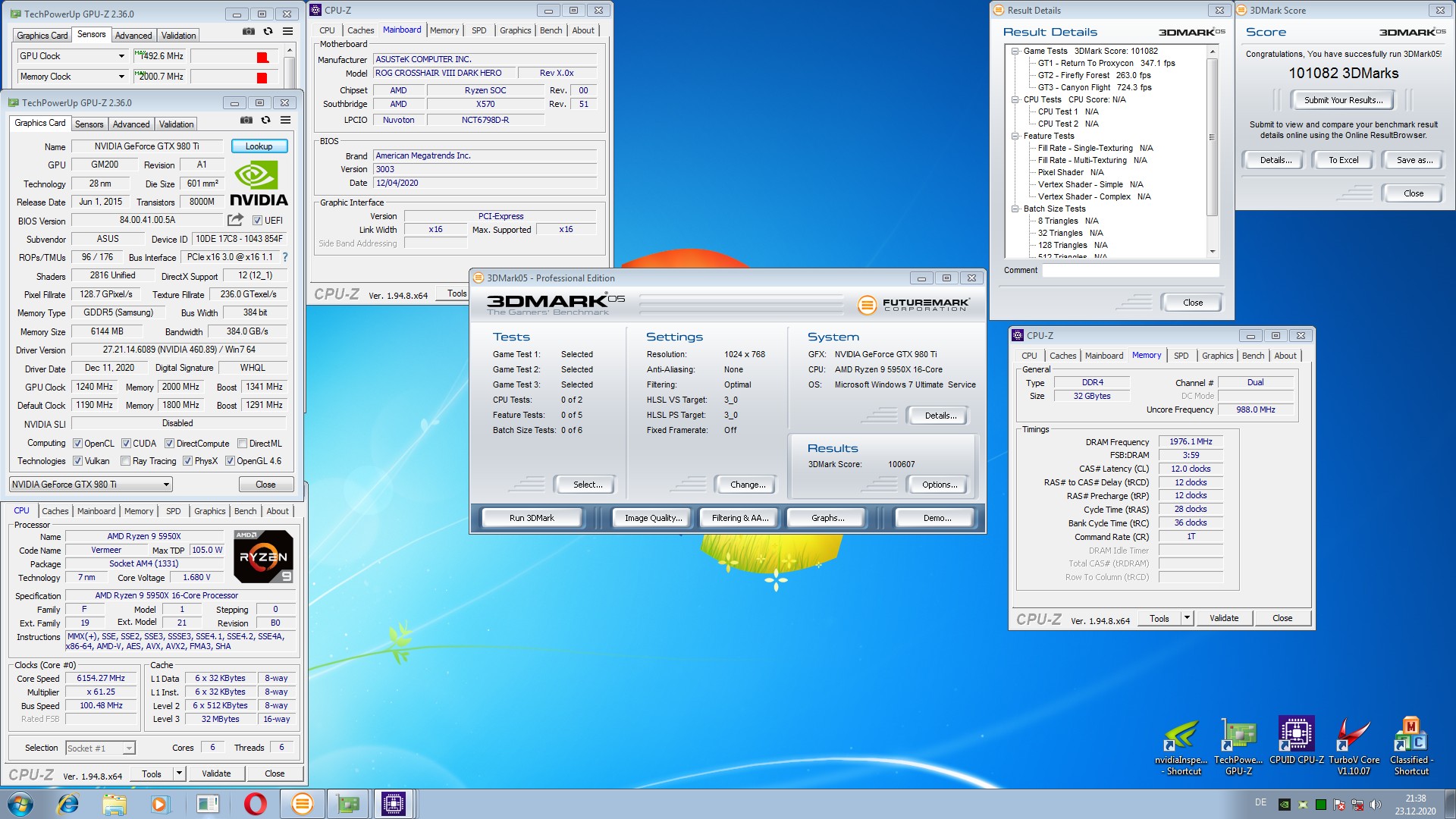Click the Bus Interface question mark icon
The width and height of the screenshot is (1456, 819).
click(285, 257)
